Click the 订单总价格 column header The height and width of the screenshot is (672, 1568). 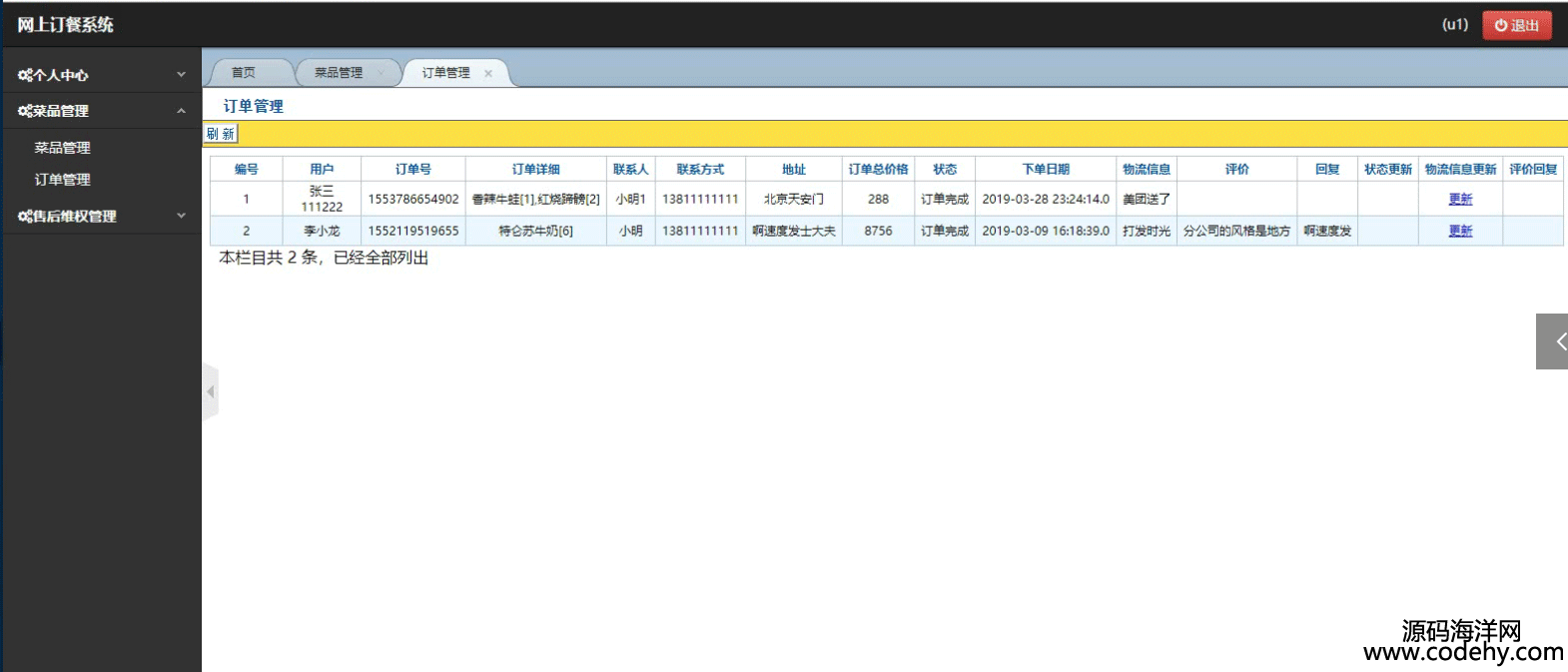click(x=878, y=169)
